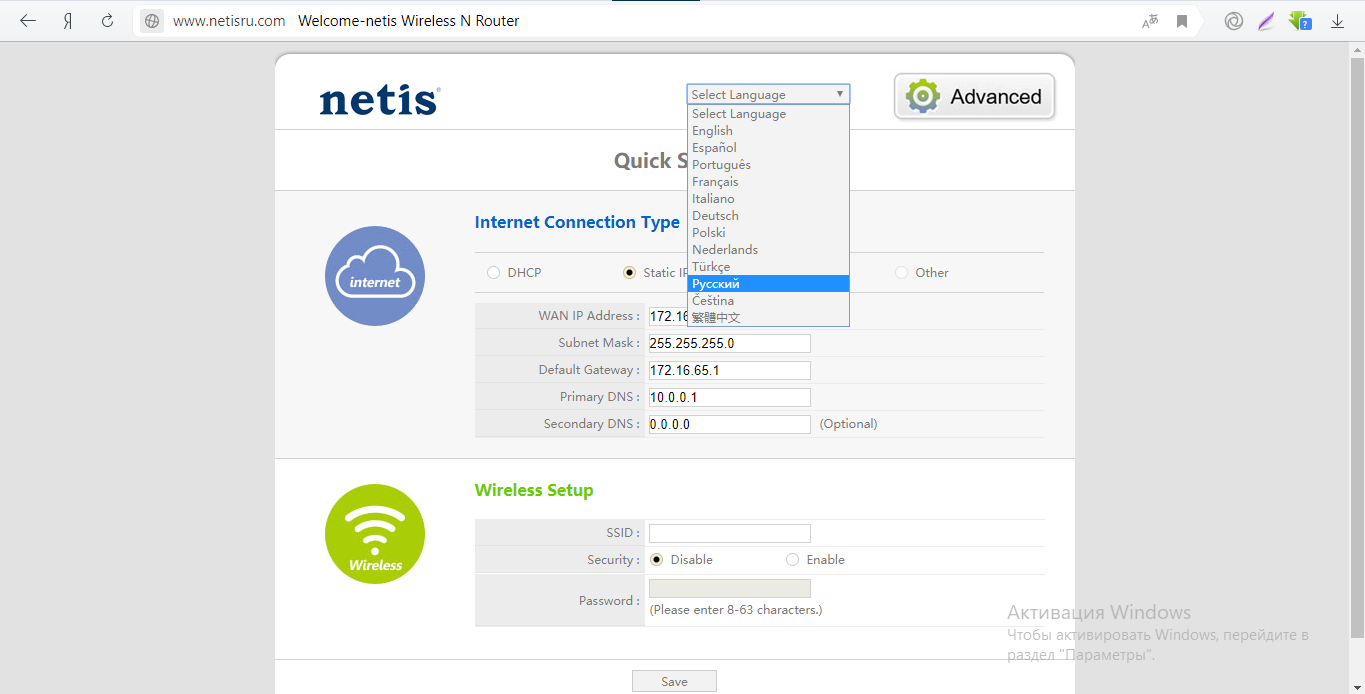Click the blue internet cloud icon
Image resolution: width=1365 pixels, height=694 pixels.
coord(375,276)
